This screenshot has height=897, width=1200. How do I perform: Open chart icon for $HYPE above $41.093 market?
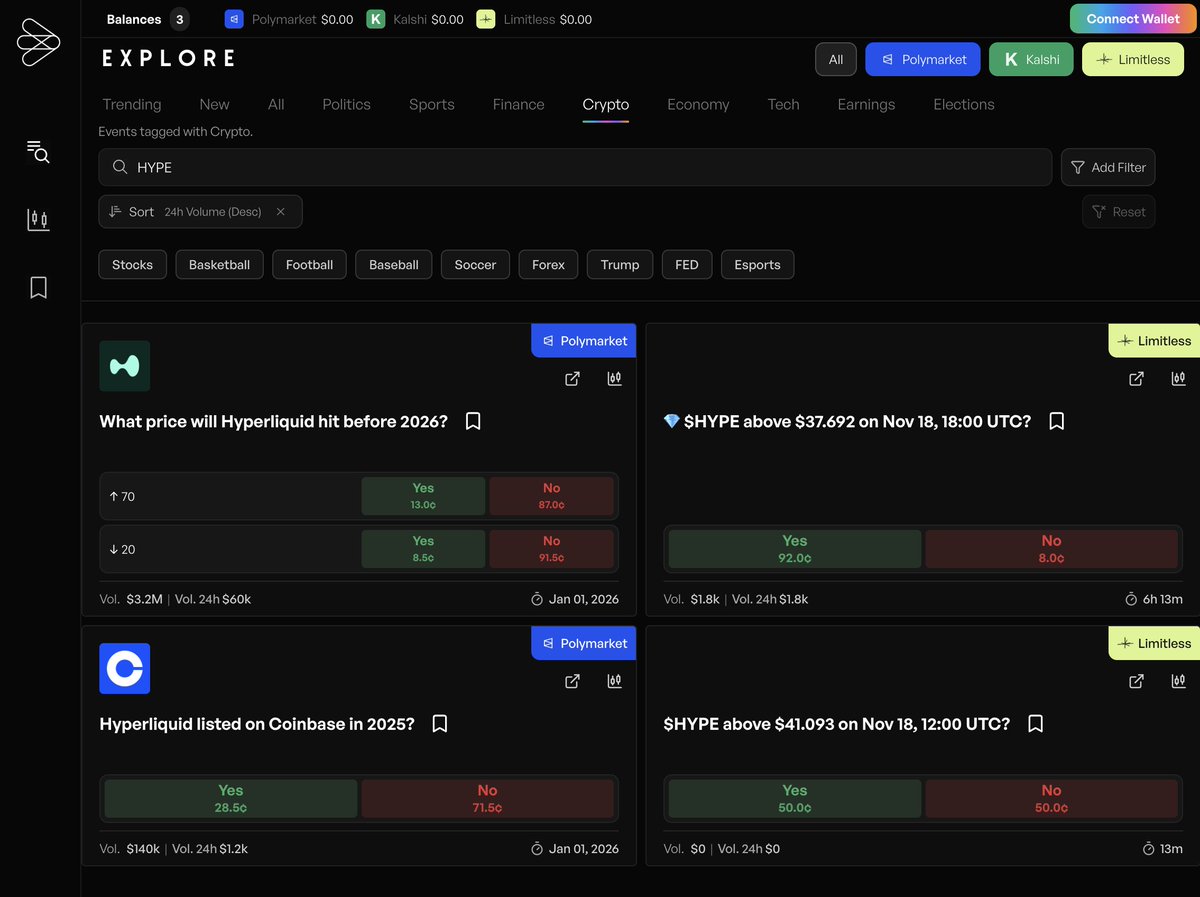[x=1178, y=681]
